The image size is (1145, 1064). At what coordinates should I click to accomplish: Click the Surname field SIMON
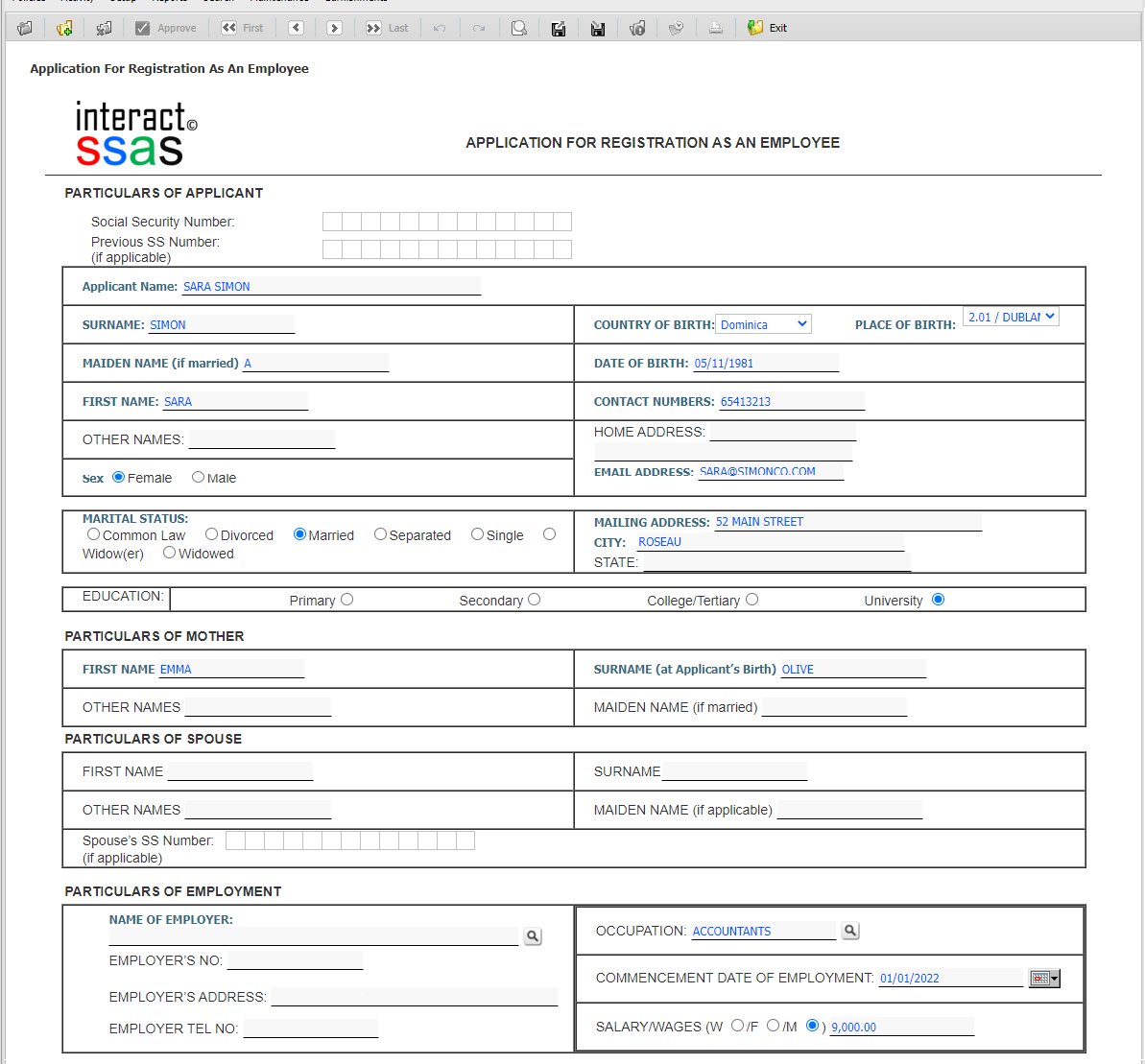pyautogui.click(x=222, y=324)
